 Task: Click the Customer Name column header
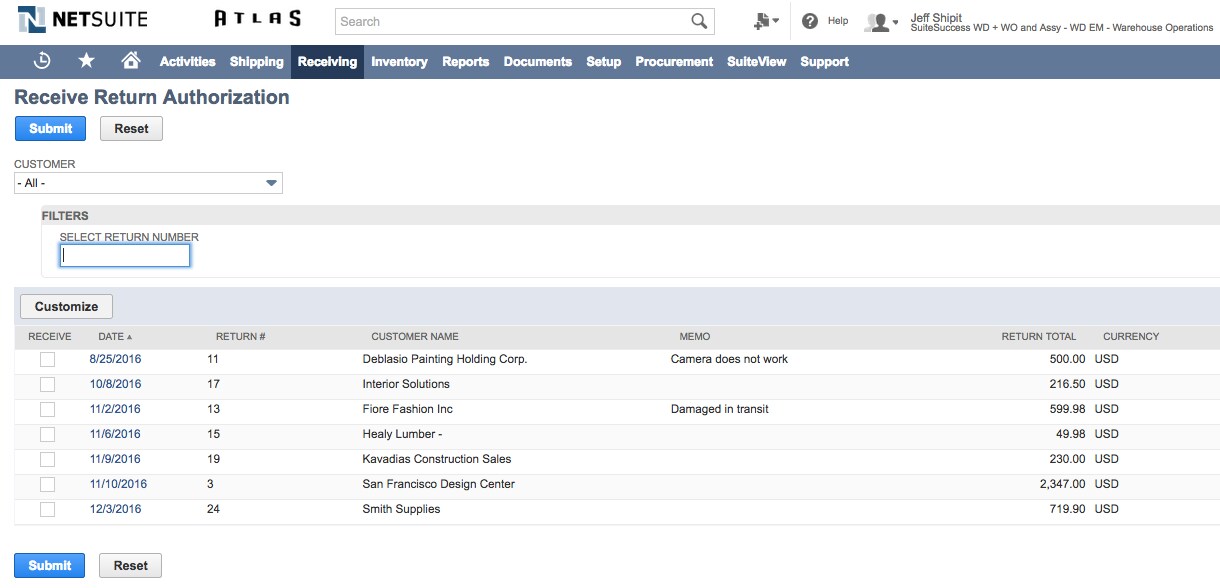point(415,337)
